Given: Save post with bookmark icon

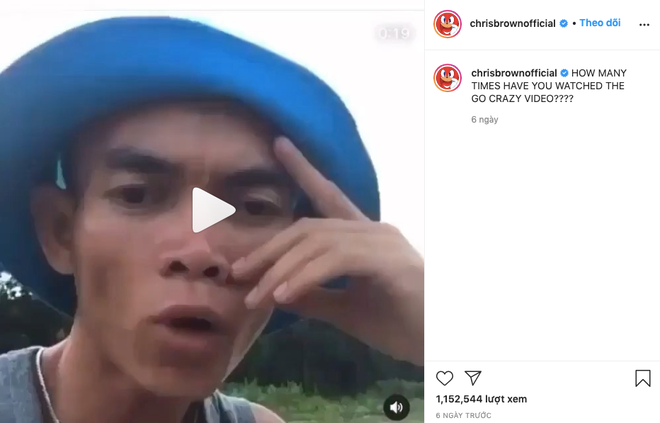Looking at the screenshot, I should [x=643, y=378].
